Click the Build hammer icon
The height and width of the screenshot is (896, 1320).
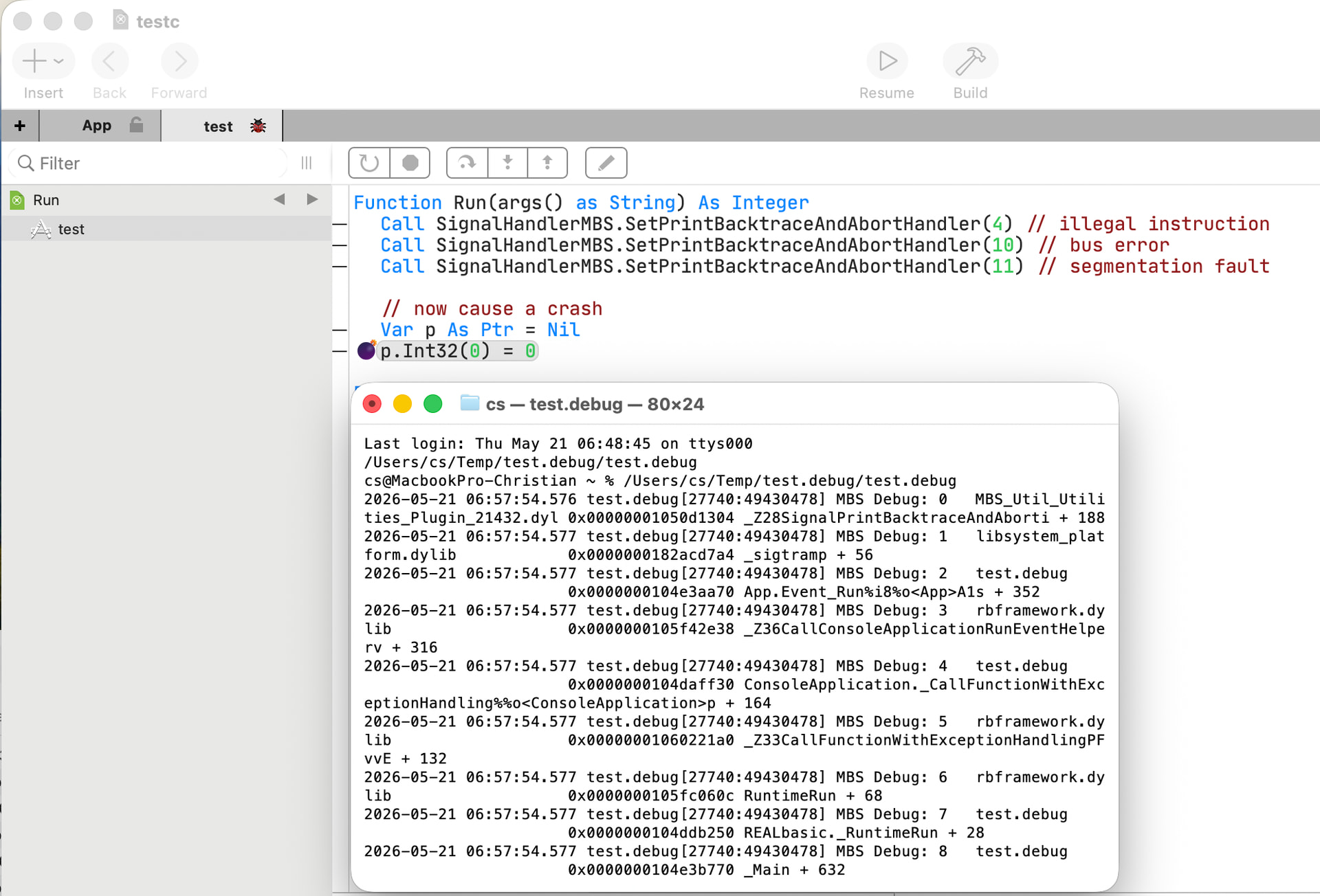pyautogui.click(x=970, y=61)
